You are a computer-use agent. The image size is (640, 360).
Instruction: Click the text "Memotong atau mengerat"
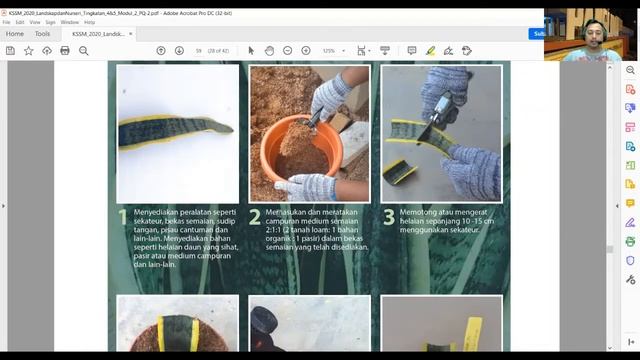[443, 212]
